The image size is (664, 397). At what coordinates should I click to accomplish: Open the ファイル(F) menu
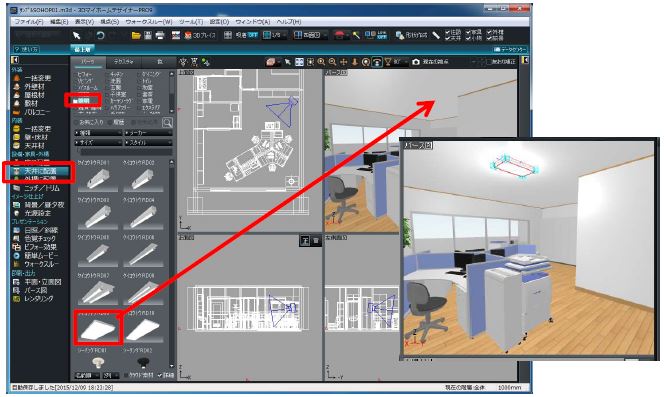click(29, 21)
